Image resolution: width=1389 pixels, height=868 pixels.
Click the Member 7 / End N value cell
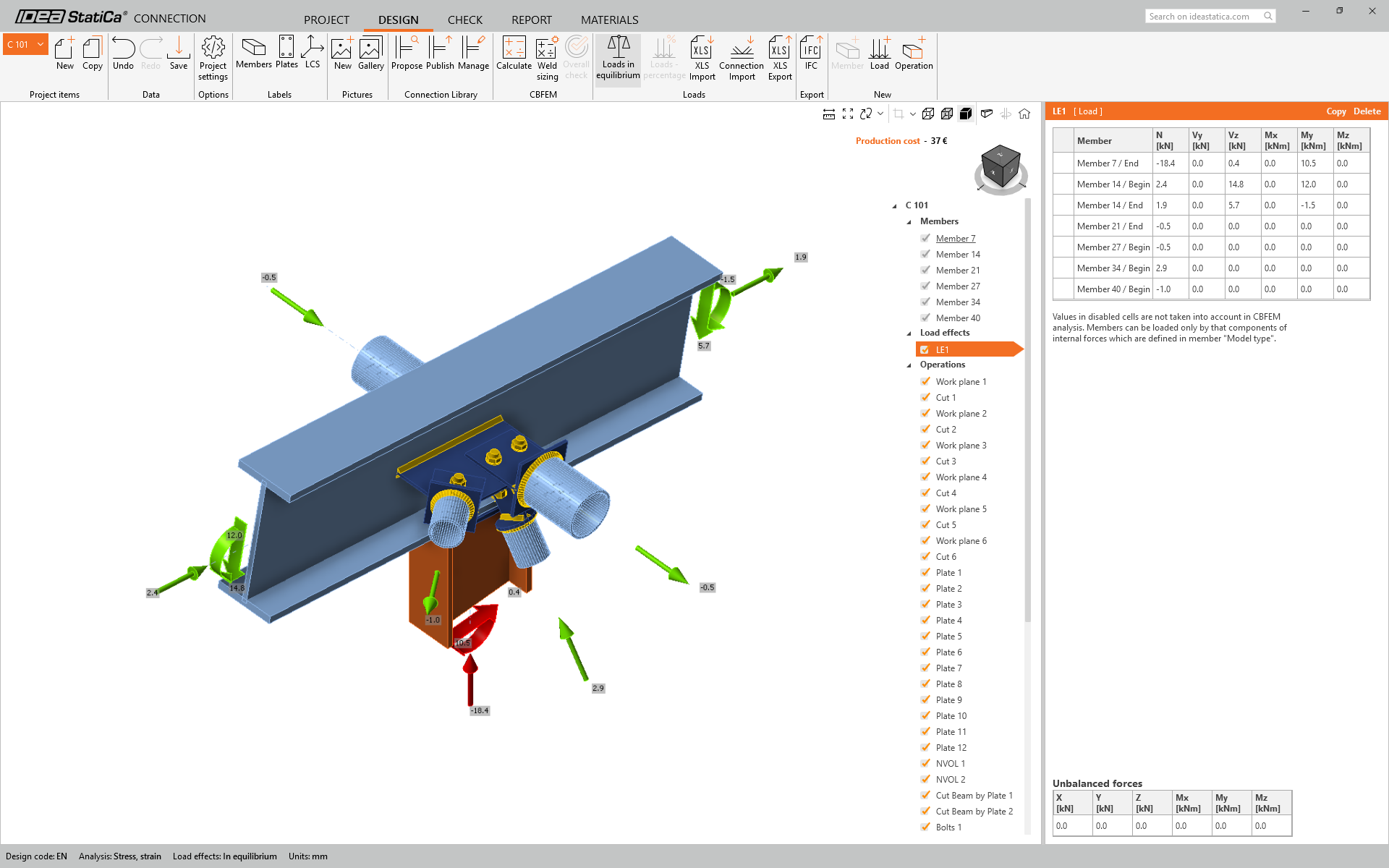click(x=1170, y=163)
